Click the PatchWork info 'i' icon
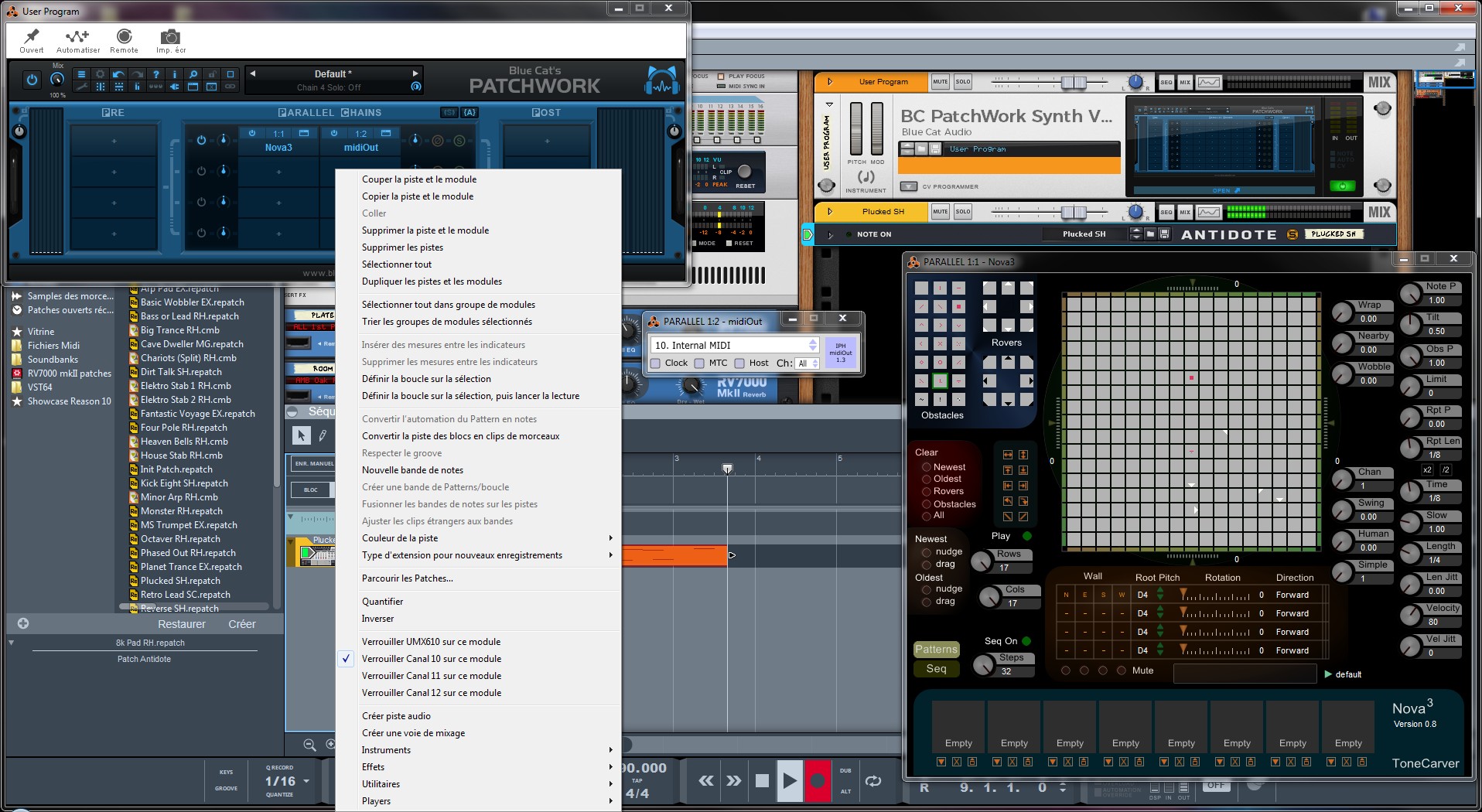This screenshot has height=812, width=1482. [174, 75]
